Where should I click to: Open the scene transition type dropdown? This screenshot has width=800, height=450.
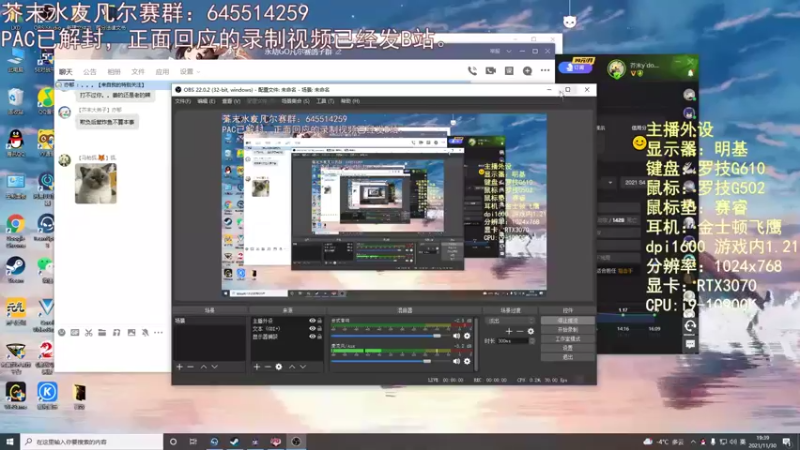(x=511, y=321)
